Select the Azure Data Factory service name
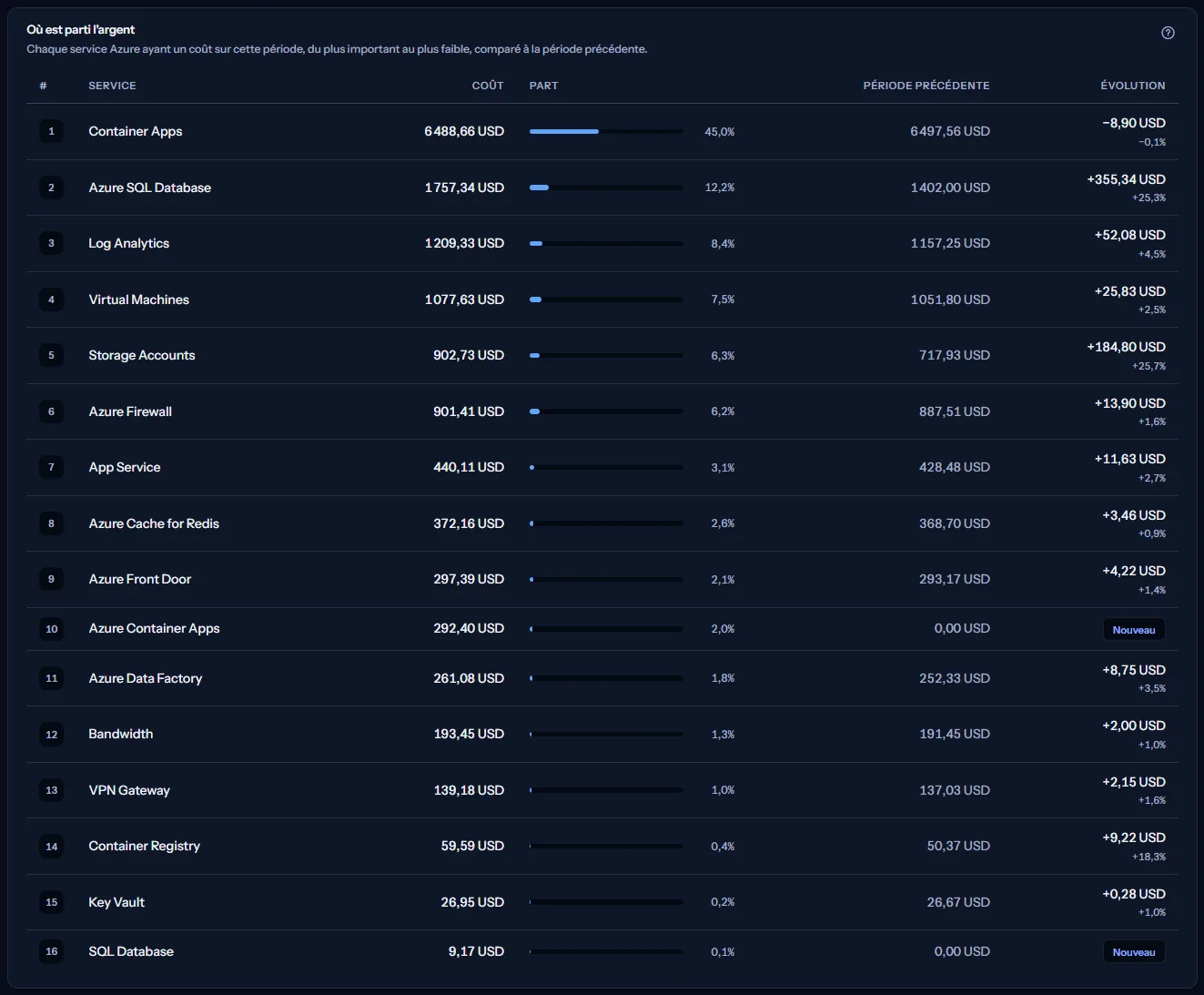The height and width of the screenshot is (995, 1204). click(x=146, y=678)
